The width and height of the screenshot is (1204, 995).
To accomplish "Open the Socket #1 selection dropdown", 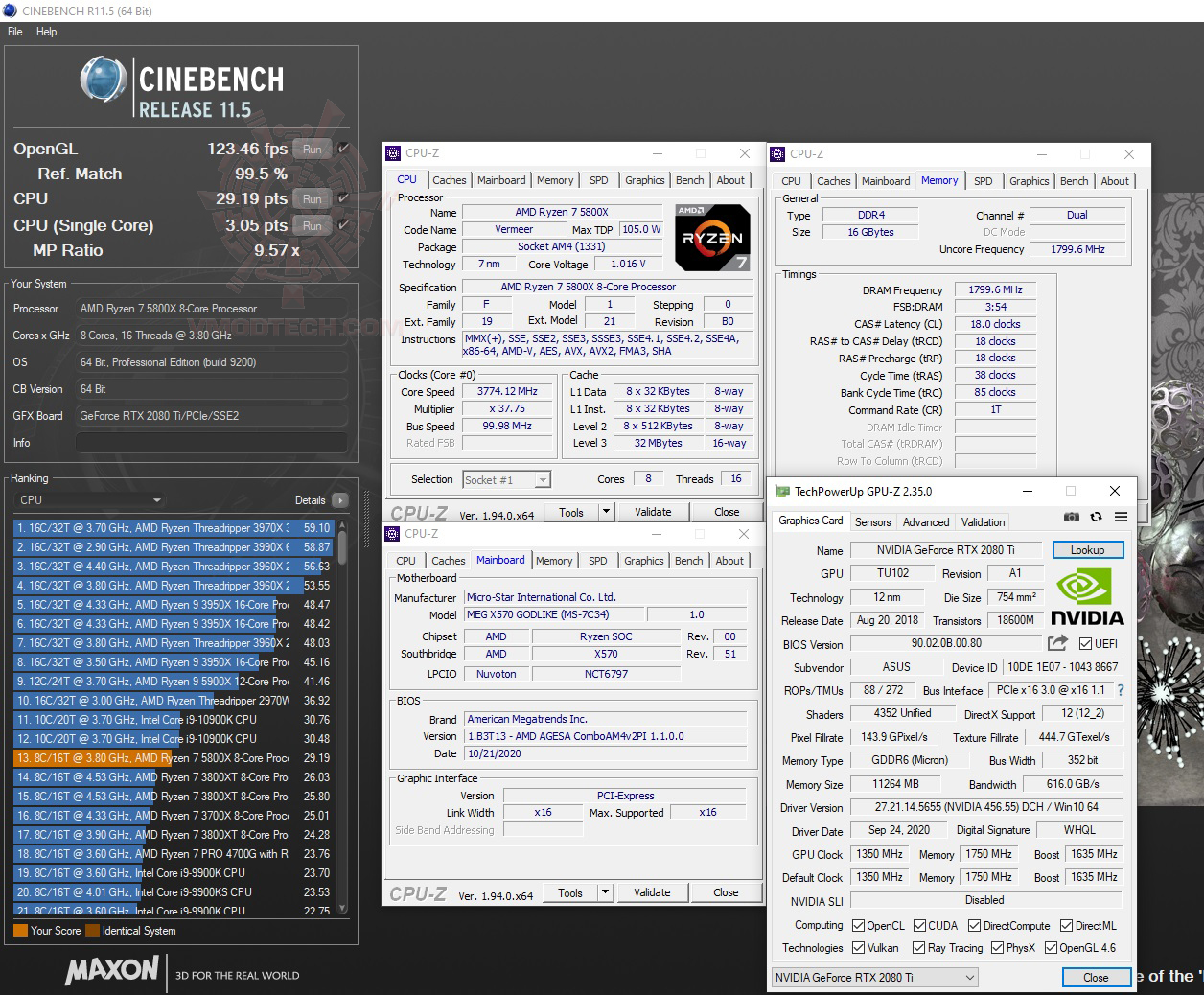I will pyautogui.click(x=506, y=480).
